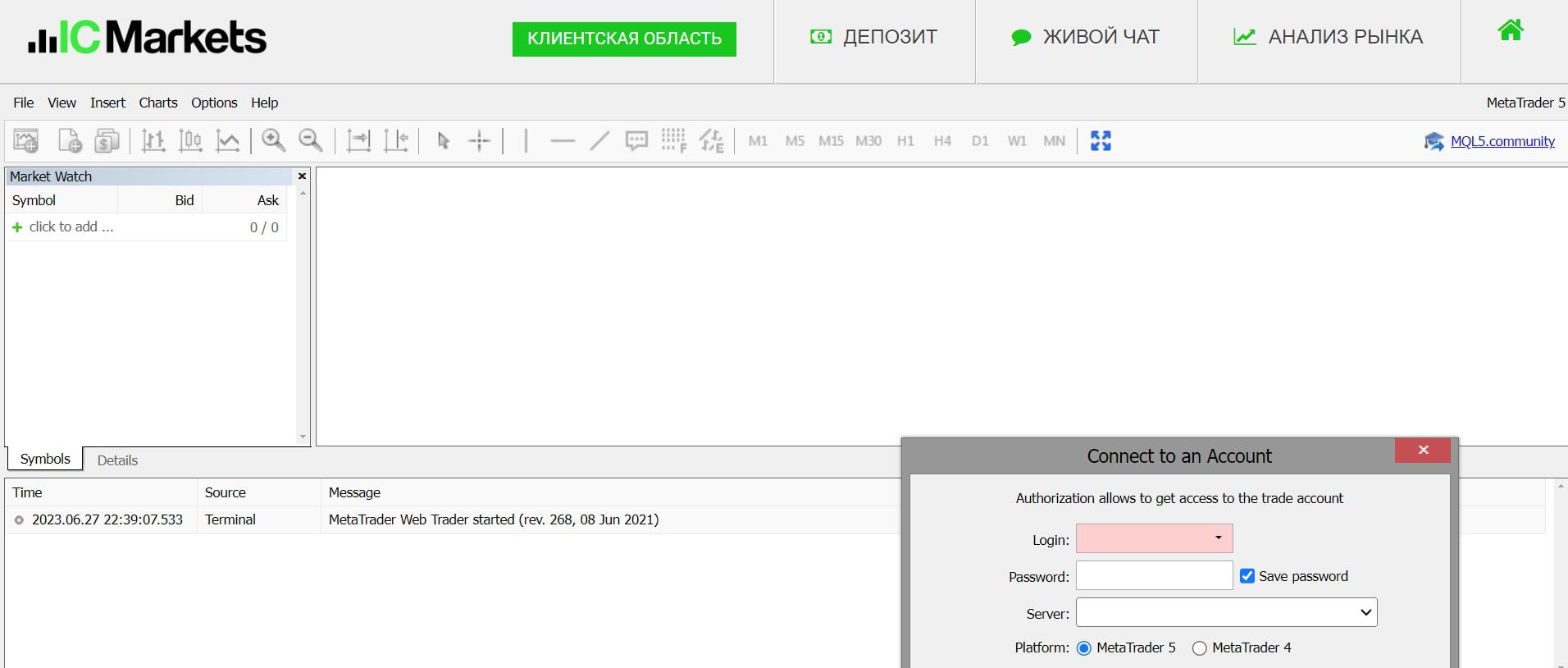This screenshot has height=668, width=1568.
Task: Open the MQL5.community link
Action: pos(1502,141)
